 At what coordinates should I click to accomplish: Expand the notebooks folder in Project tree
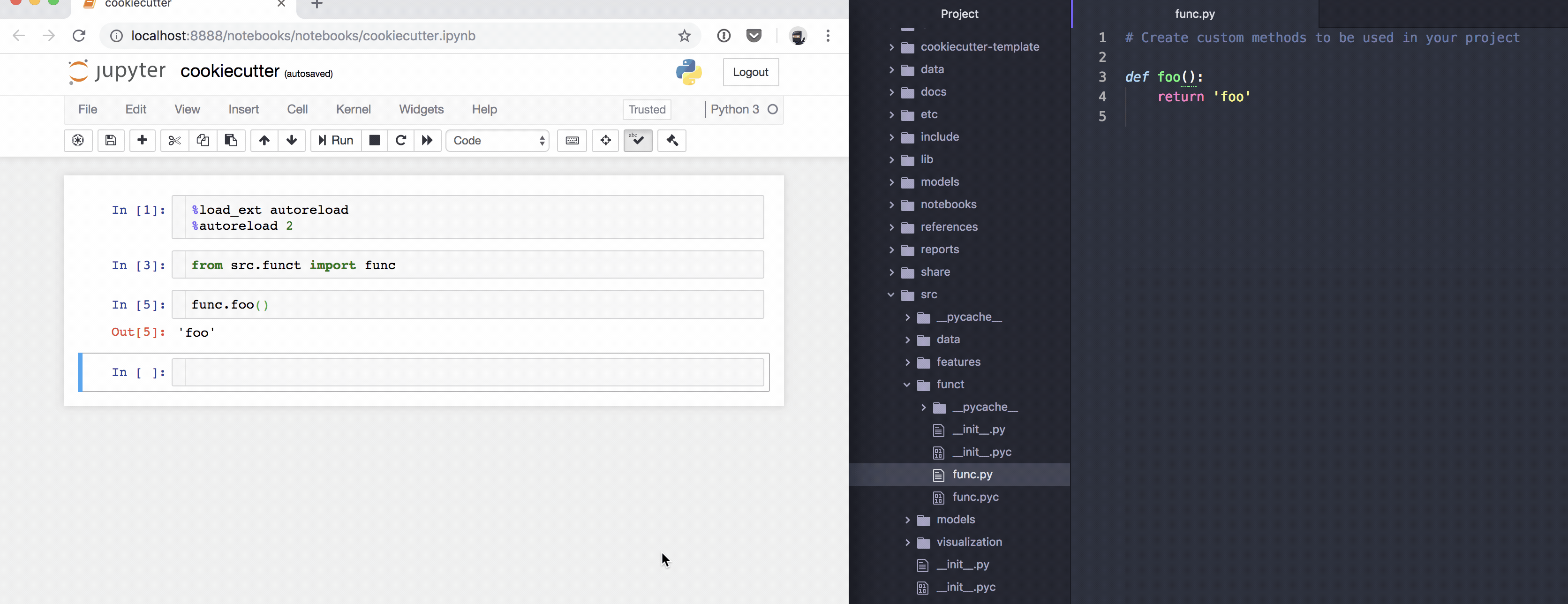pyautogui.click(x=891, y=204)
